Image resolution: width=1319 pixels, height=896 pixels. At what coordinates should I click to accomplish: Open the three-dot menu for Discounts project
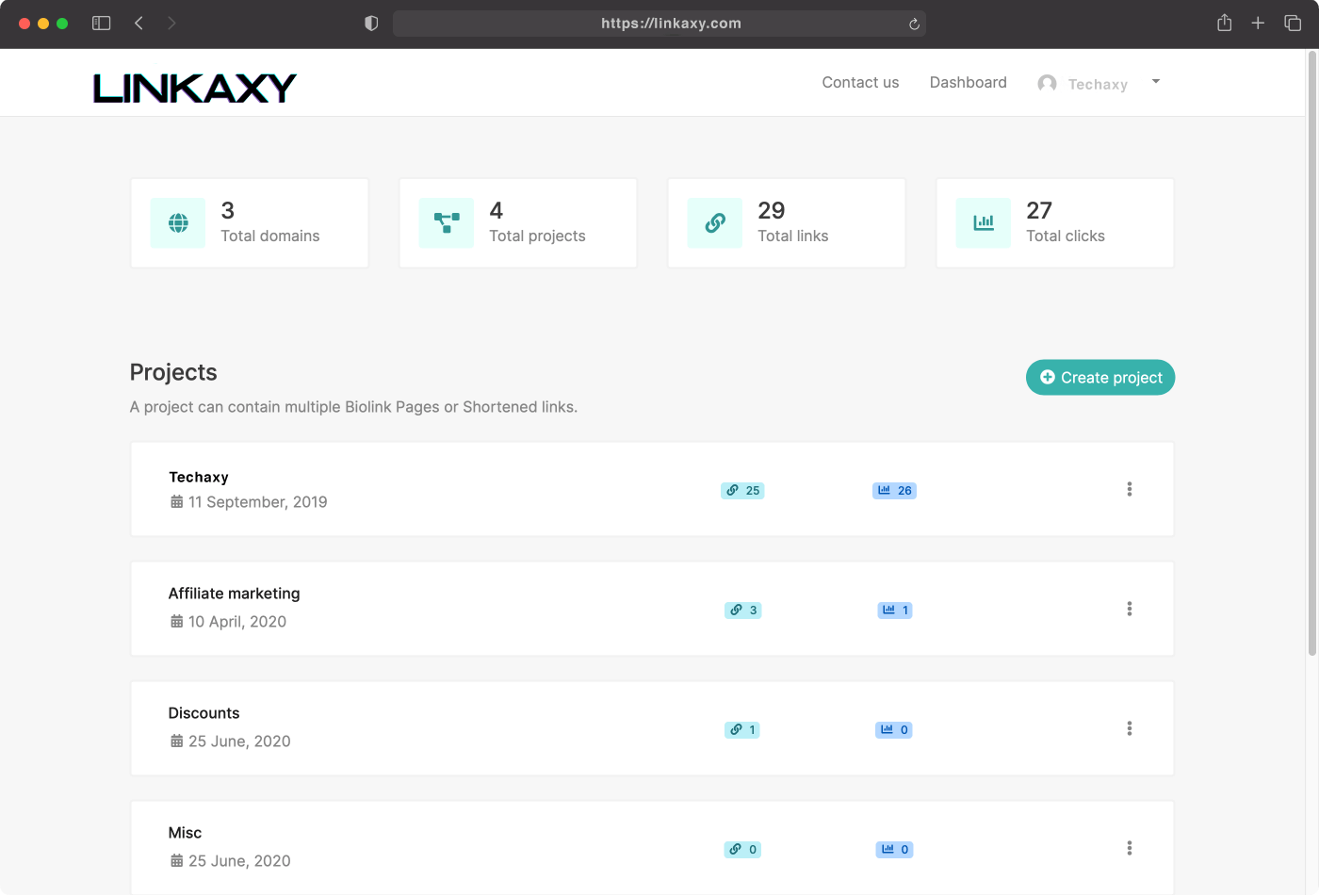(x=1129, y=728)
